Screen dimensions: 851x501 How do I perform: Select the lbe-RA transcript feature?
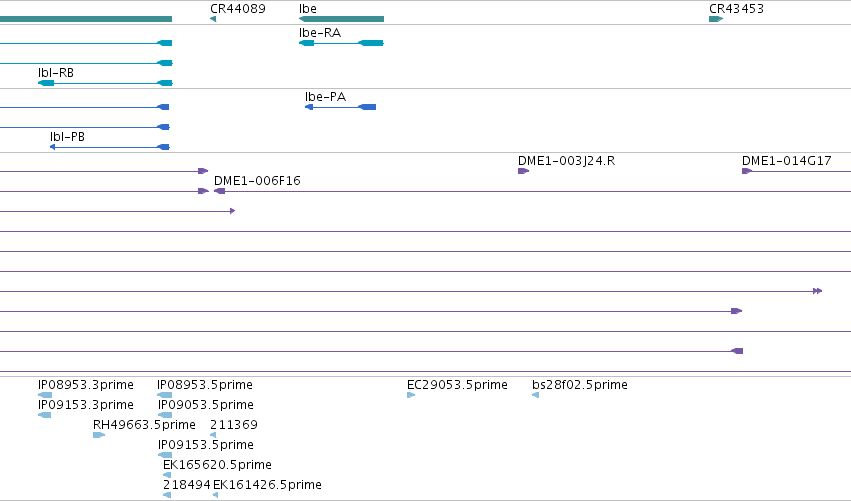[x=341, y=43]
